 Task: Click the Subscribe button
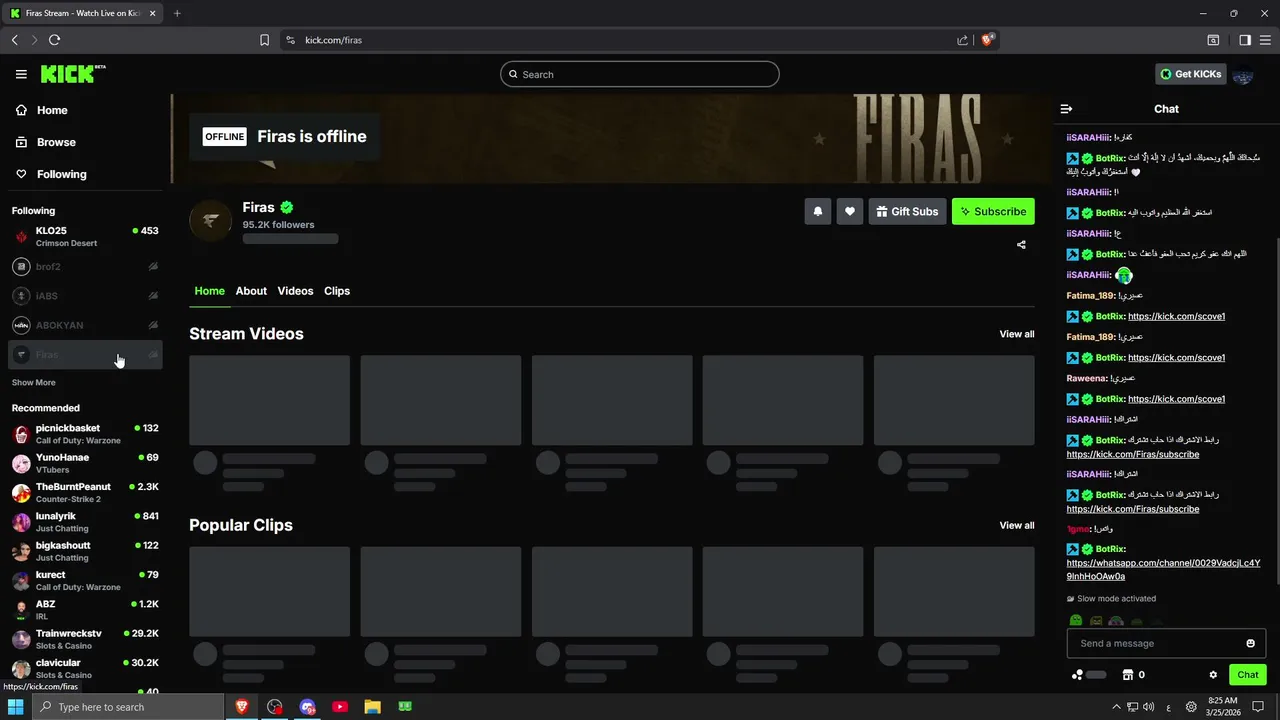pos(993,211)
